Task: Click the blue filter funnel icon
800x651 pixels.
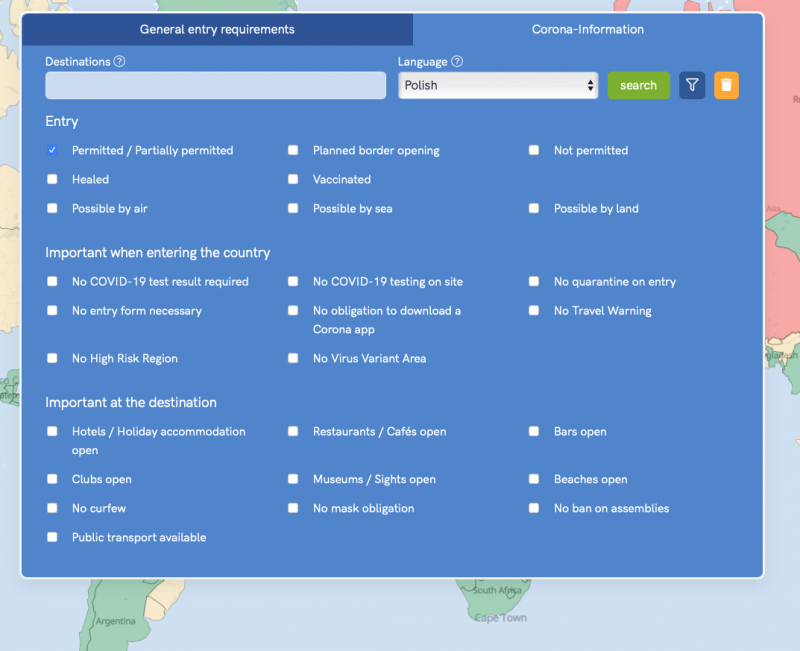Action: [x=692, y=85]
